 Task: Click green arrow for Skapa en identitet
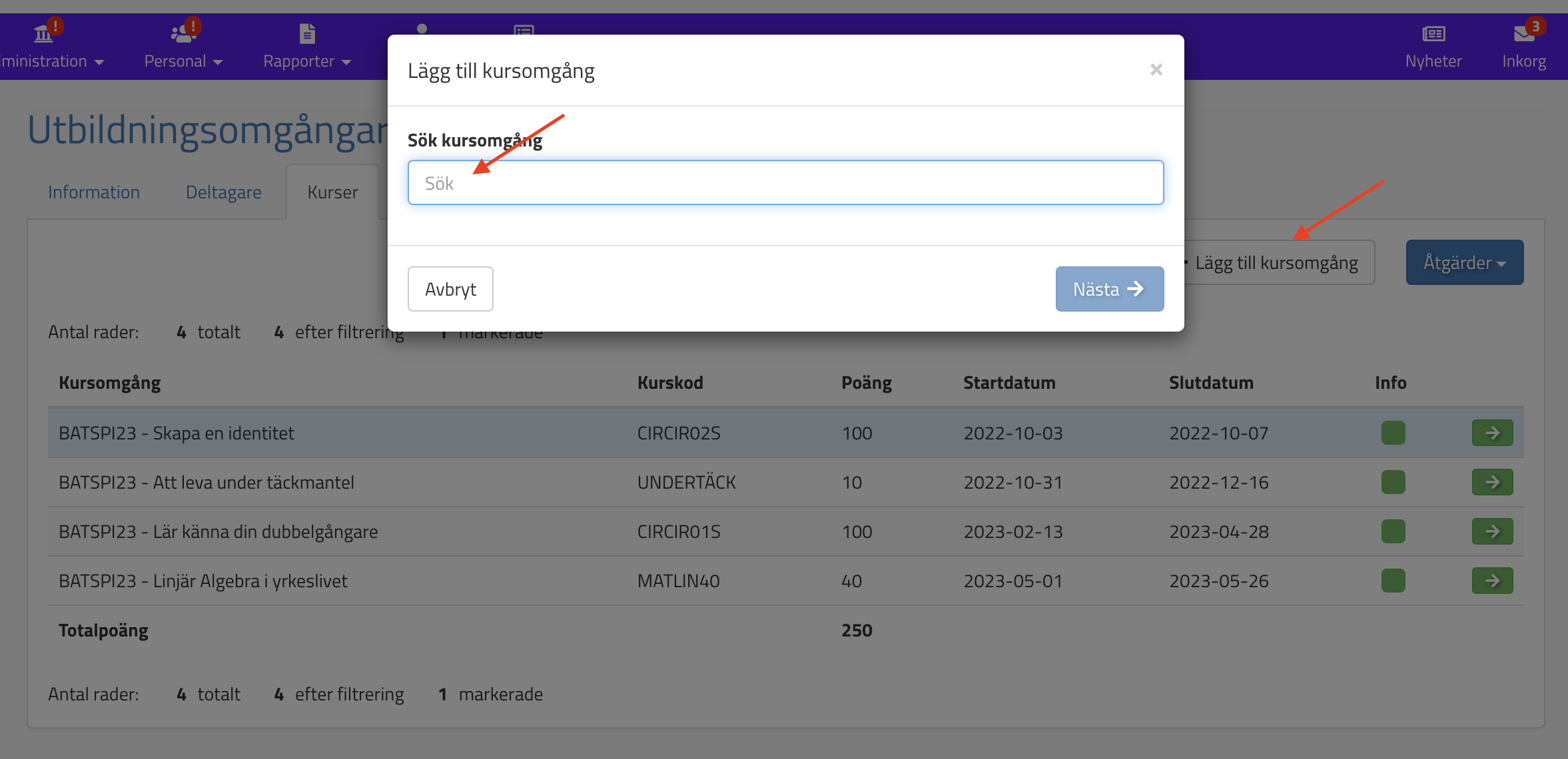[1492, 433]
